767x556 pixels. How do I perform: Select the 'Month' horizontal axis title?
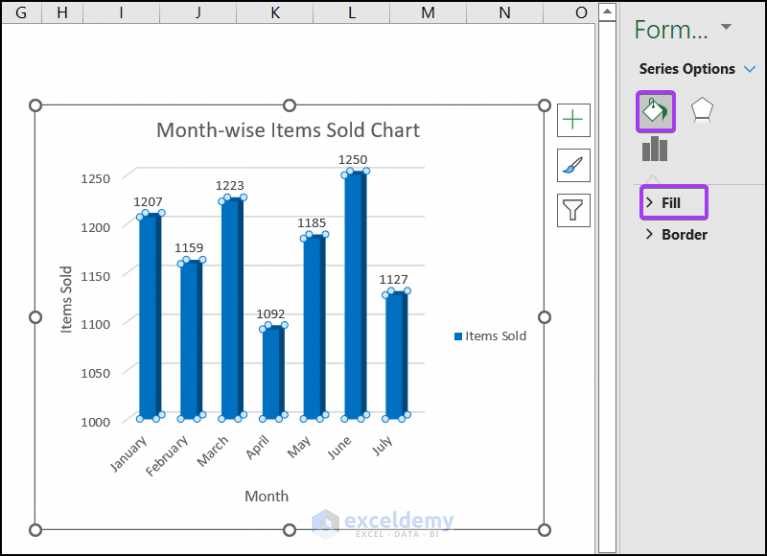267,496
